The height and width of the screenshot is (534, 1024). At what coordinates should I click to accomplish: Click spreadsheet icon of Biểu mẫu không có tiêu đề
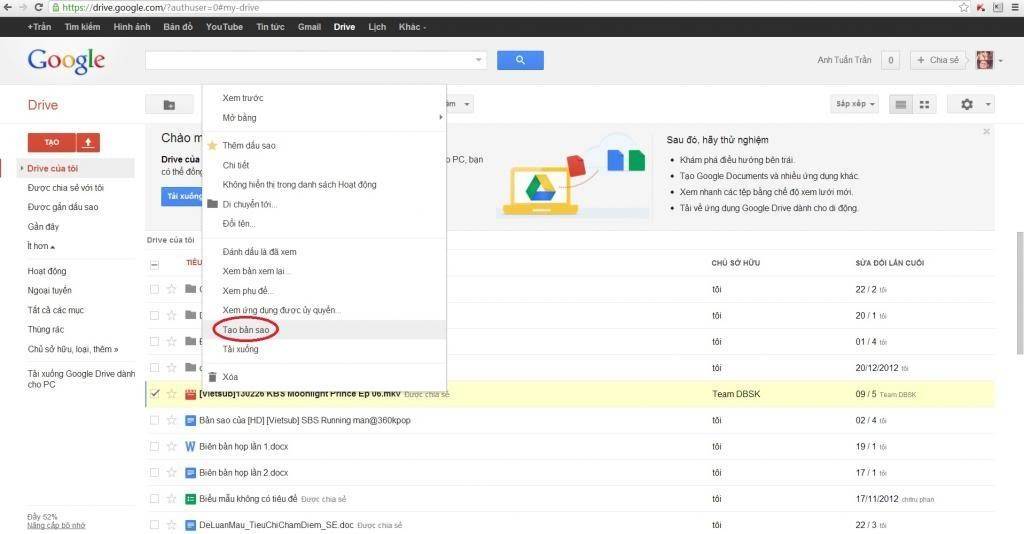coord(190,499)
